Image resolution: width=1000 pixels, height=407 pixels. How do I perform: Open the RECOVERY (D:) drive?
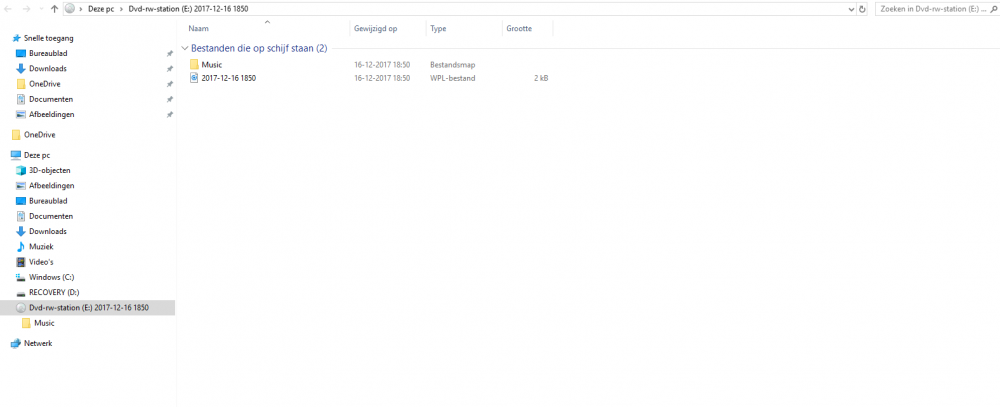click(x=54, y=293)
